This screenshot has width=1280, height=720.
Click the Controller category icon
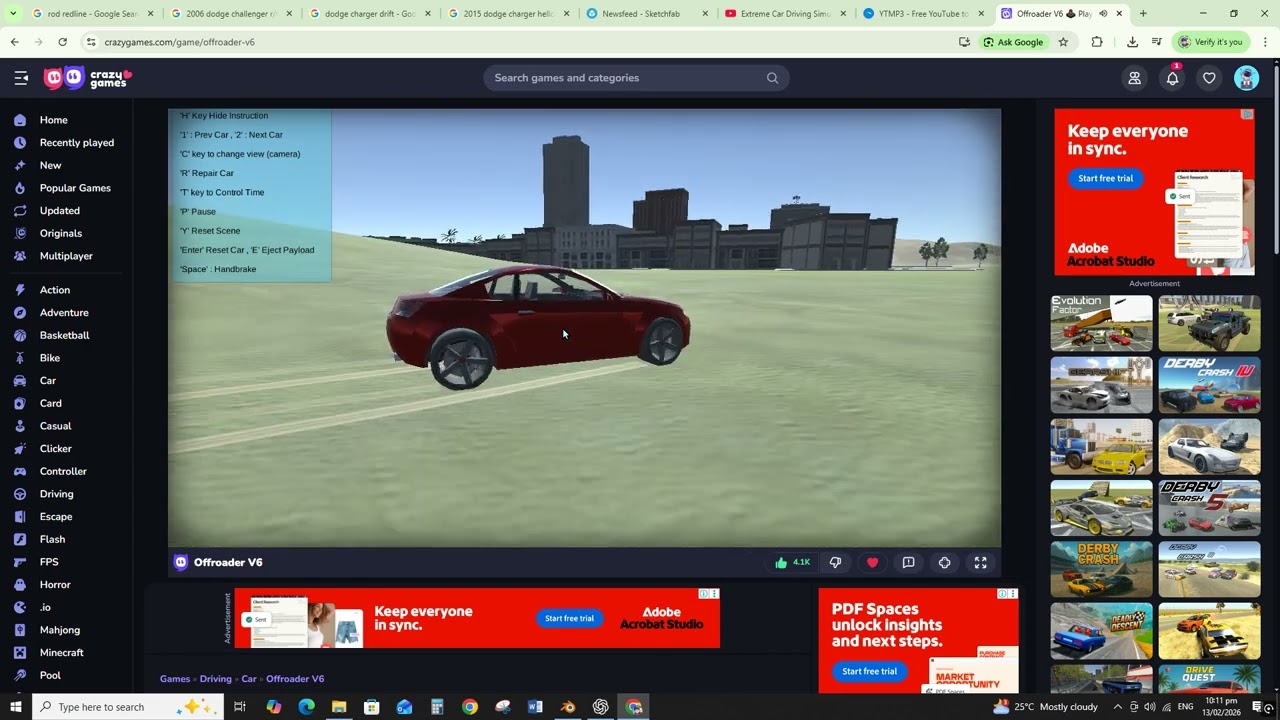pos(20,471)
